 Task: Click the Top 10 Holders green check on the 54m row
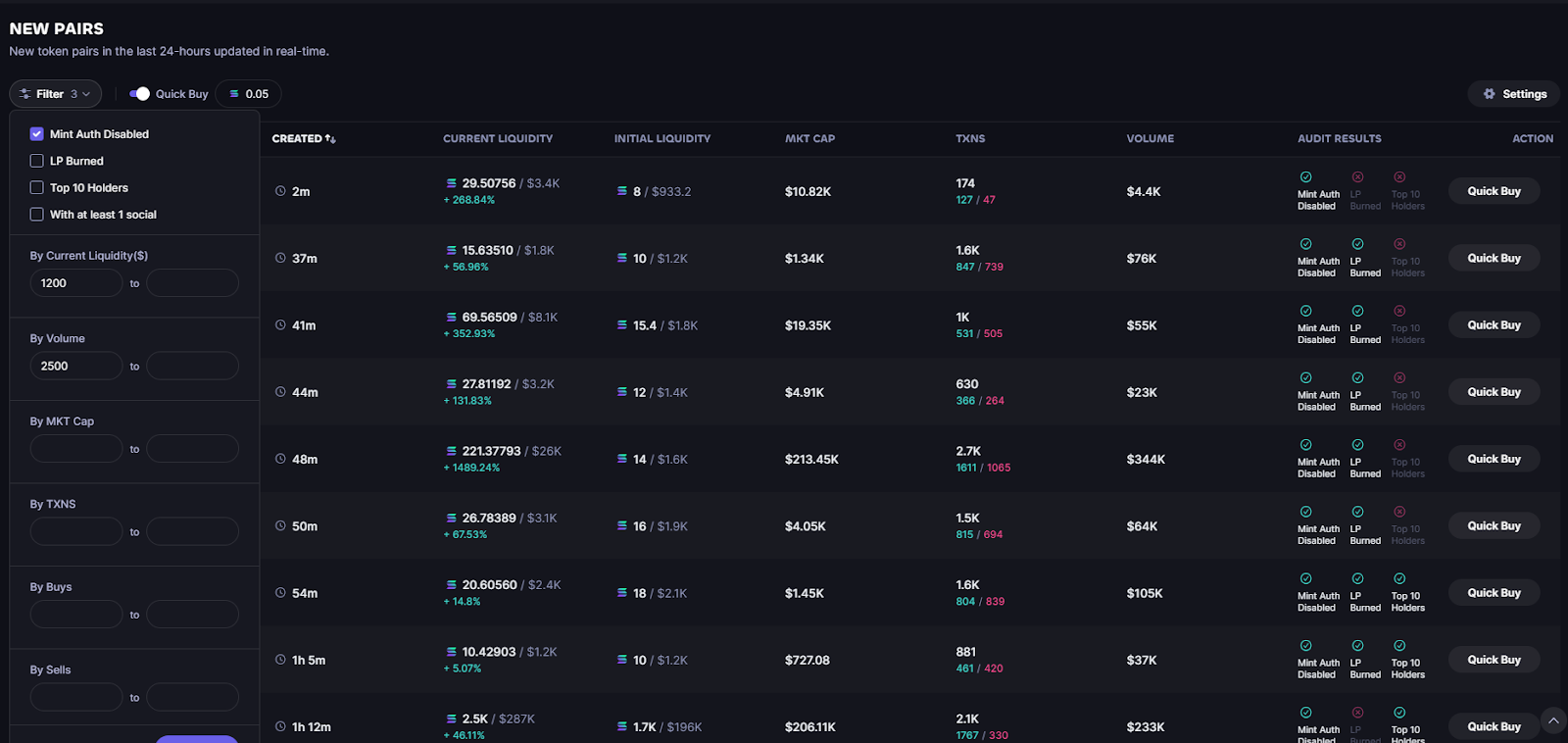[x=1399, y=578]
